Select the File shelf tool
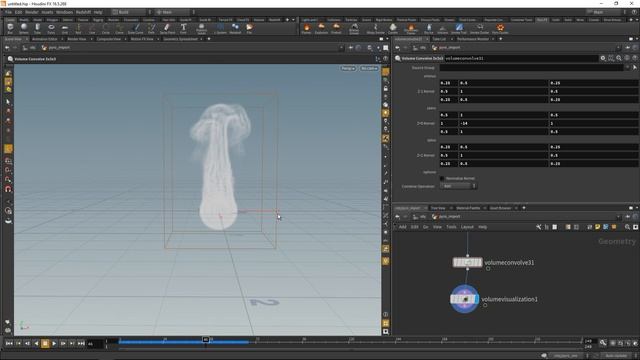Screen dimensions: 640x360 249,29
